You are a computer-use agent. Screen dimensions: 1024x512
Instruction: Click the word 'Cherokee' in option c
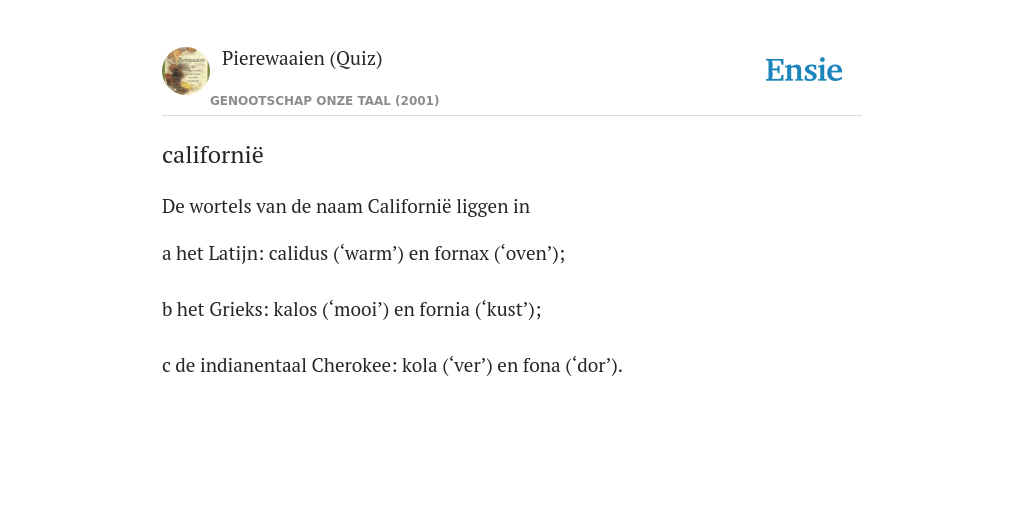pos(351,366)
